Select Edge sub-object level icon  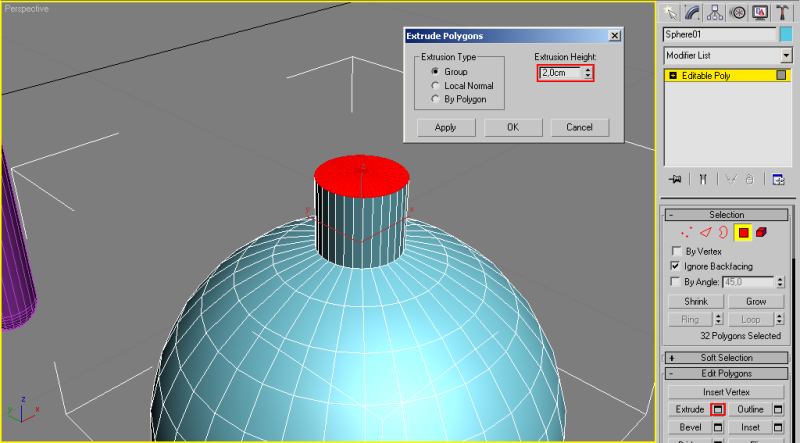(x=706, y=233)
